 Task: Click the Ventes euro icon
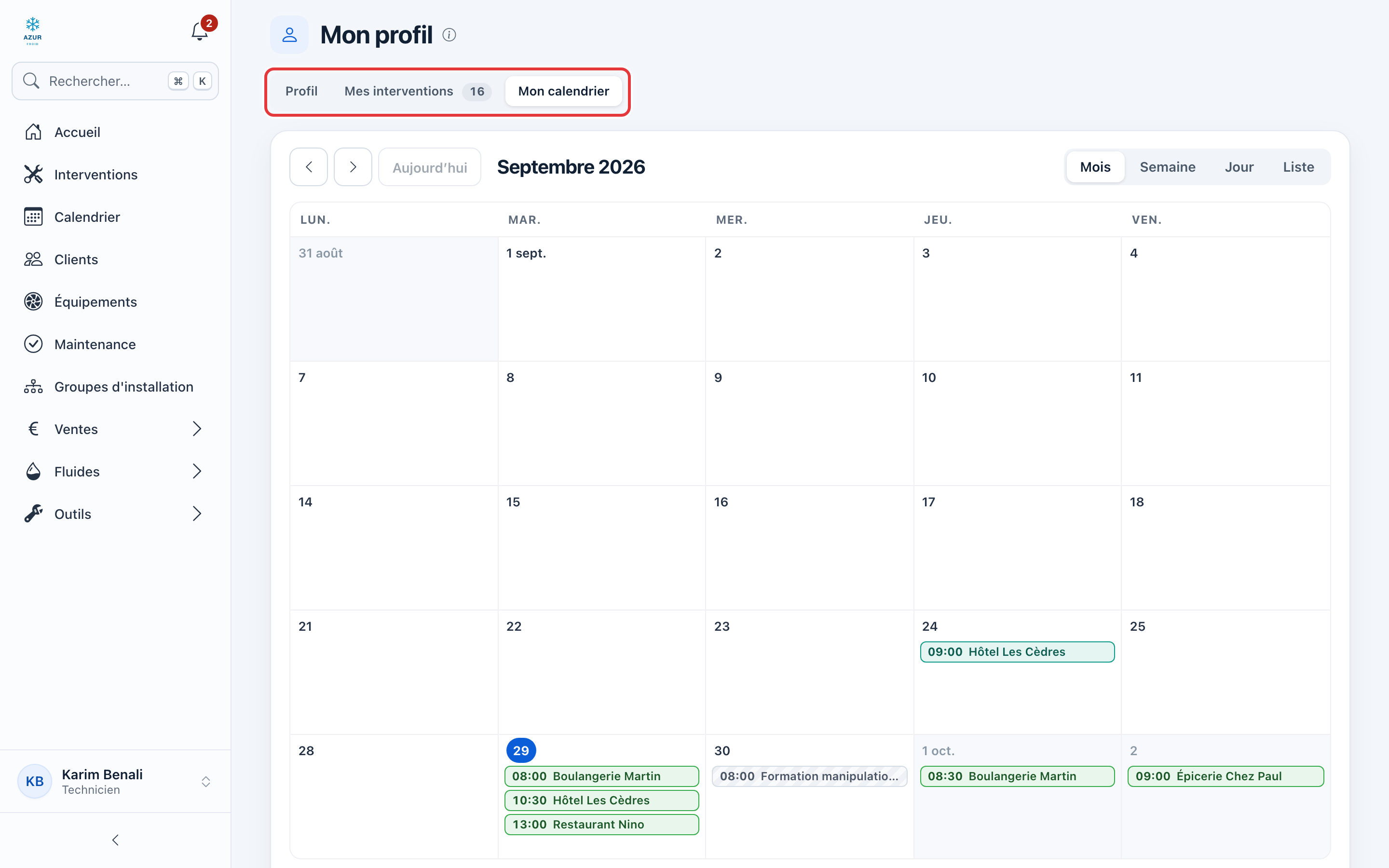pos(33,429)
